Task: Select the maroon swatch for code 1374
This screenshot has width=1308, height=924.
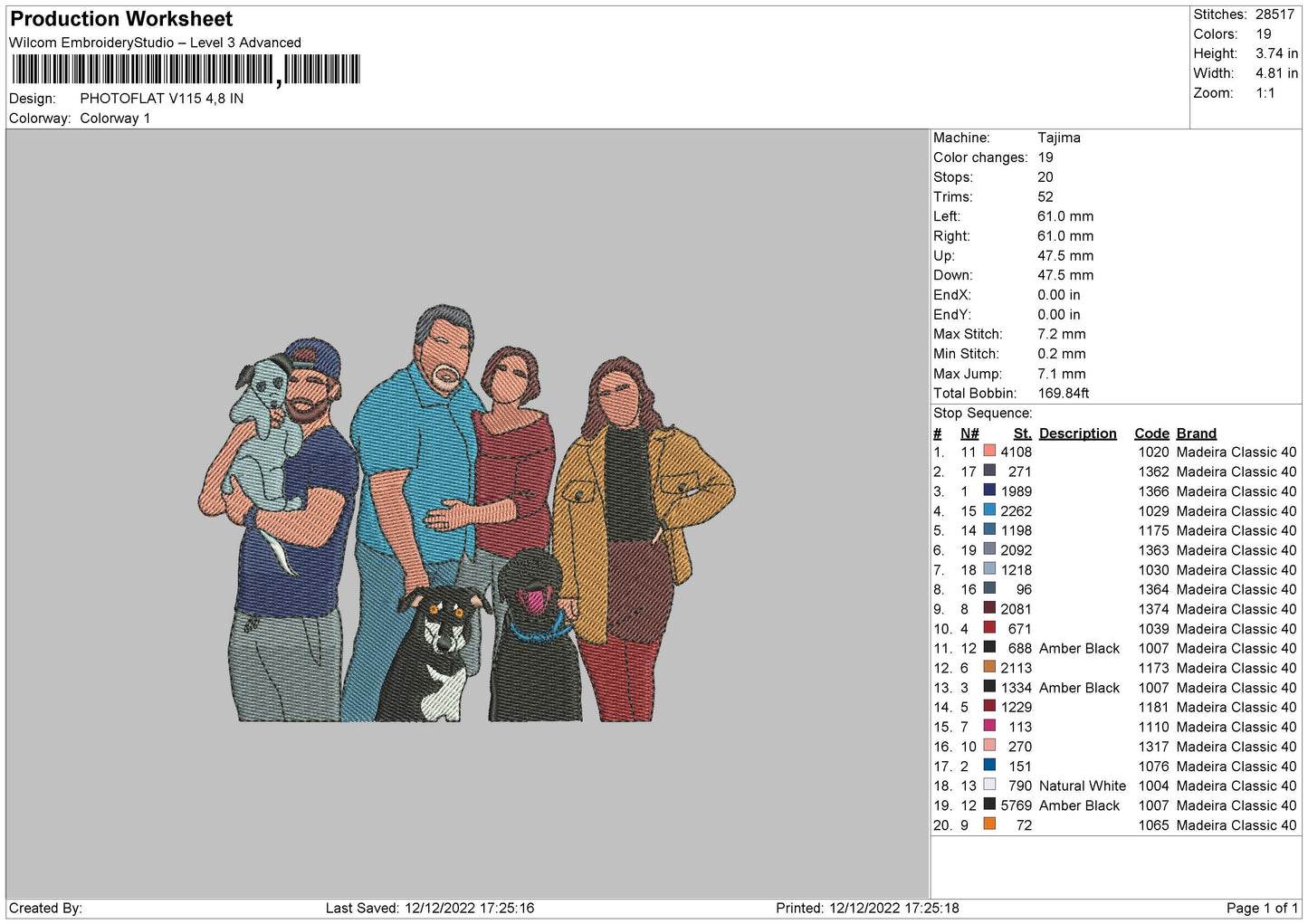Action: coord(989,608)
